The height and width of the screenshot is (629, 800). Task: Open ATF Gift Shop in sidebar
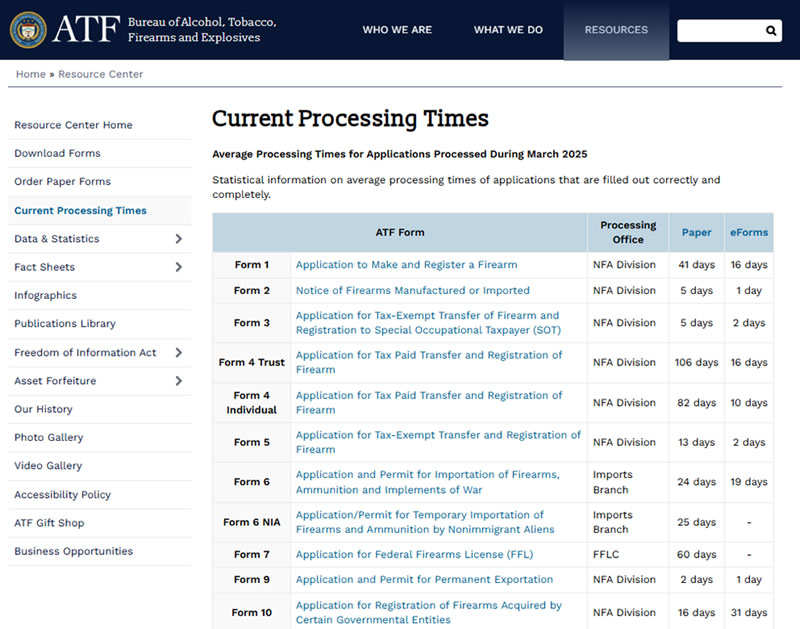click(49, 523)
